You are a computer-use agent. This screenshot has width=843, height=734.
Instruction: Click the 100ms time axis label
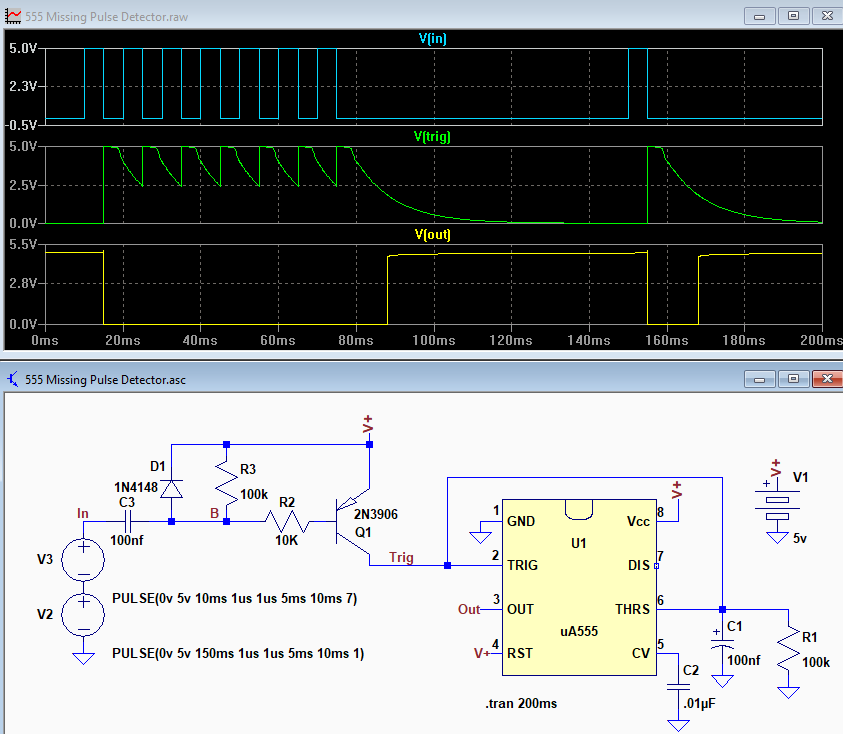(433, 340)
